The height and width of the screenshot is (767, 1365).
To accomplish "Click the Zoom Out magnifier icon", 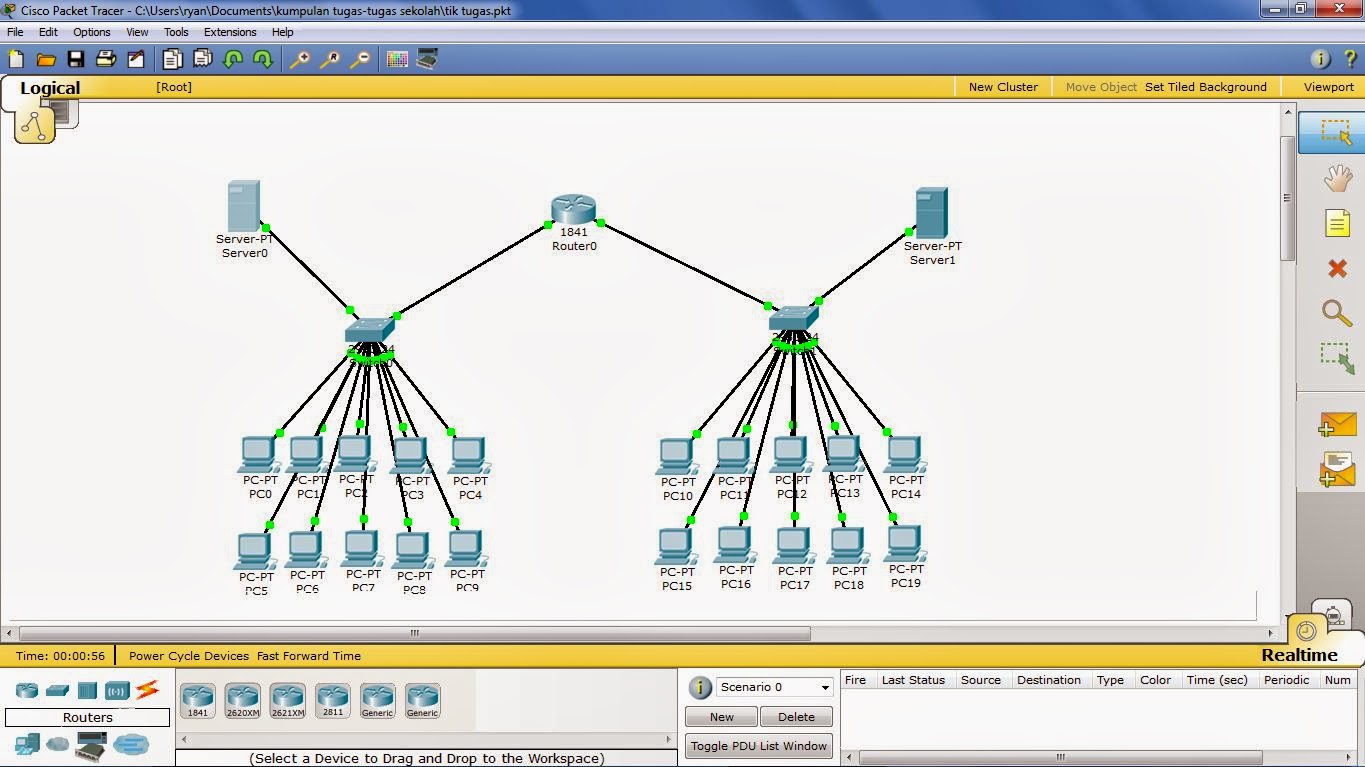I will 360,60.
